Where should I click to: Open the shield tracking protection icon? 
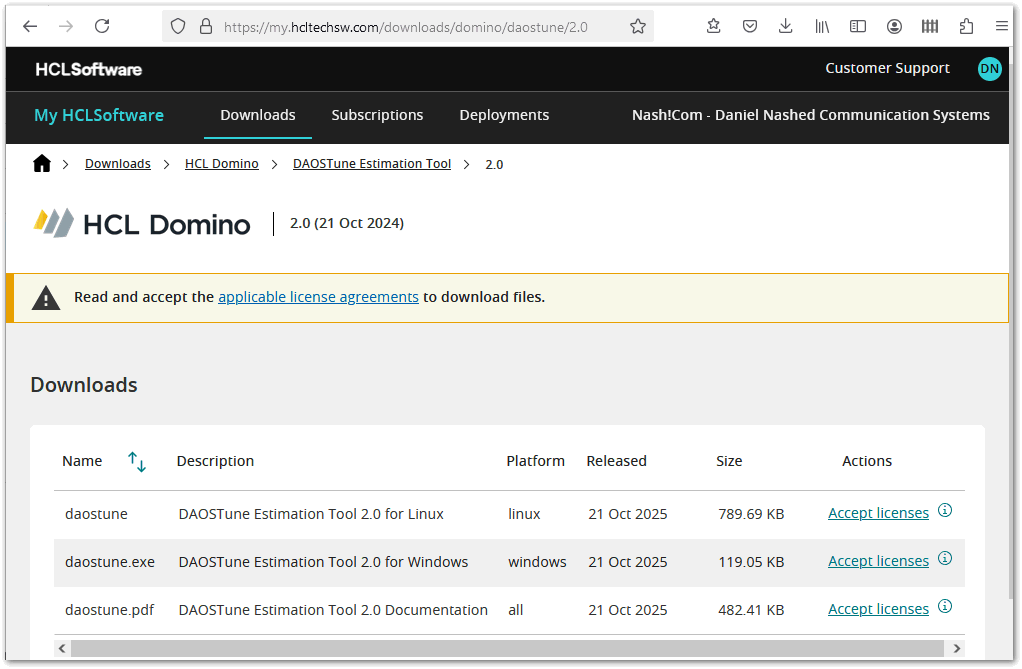[178, 27]
